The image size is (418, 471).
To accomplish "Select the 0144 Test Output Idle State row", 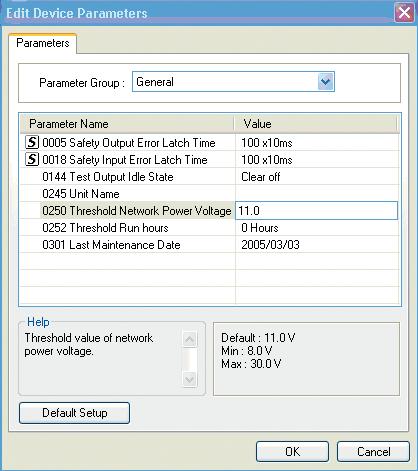I will tap(210, 177).
